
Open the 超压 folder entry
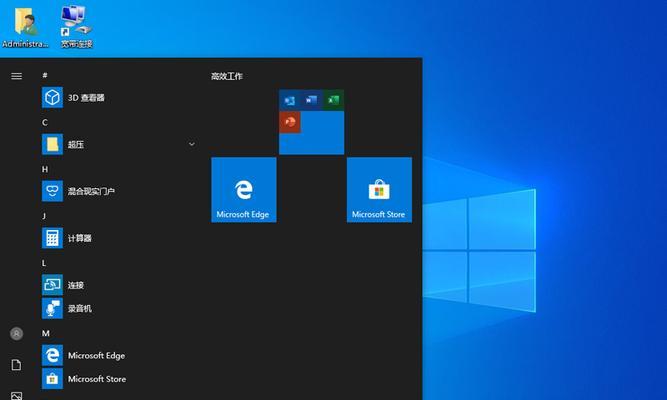click(119, 144)
